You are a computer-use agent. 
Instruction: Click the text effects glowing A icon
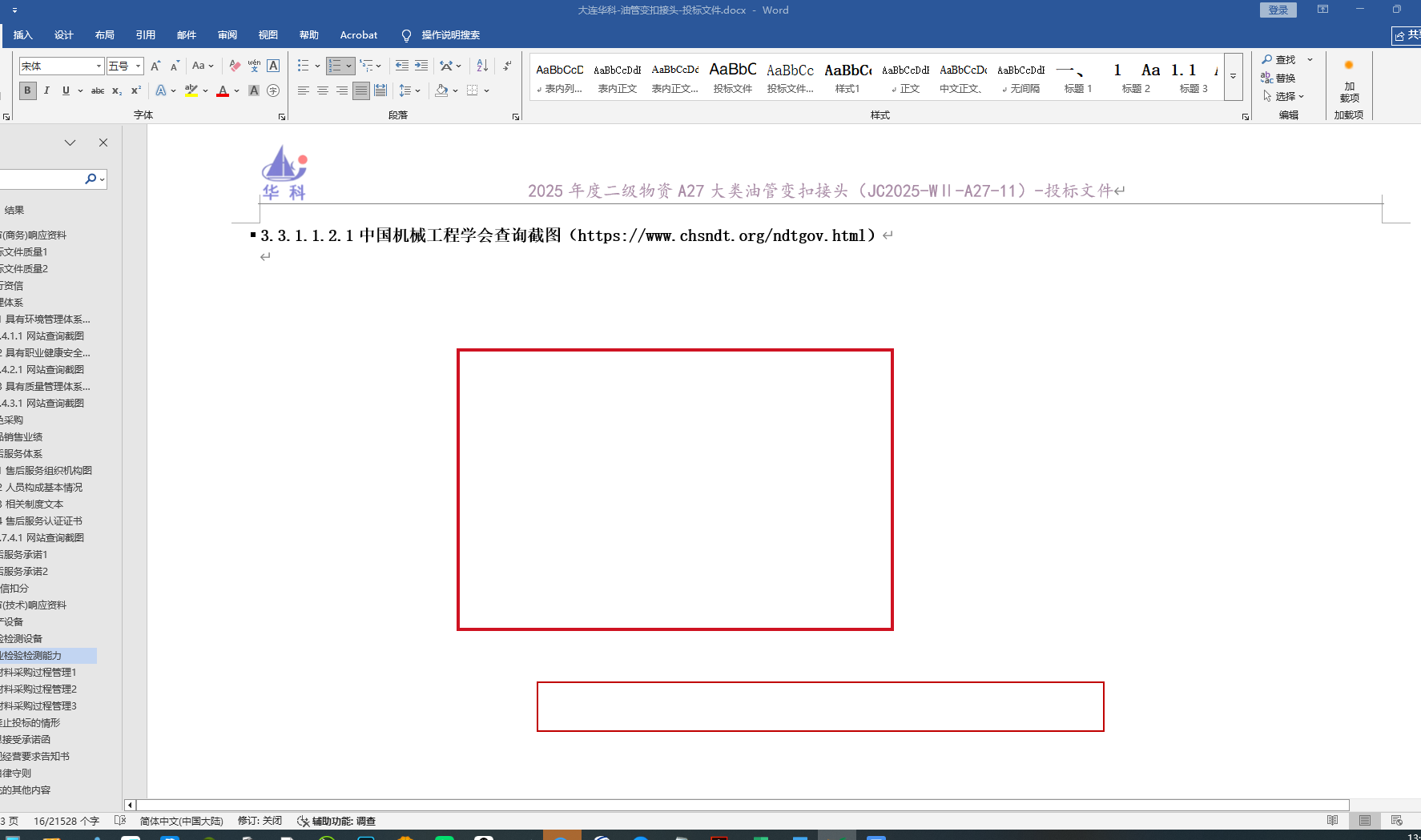(161, 90)
